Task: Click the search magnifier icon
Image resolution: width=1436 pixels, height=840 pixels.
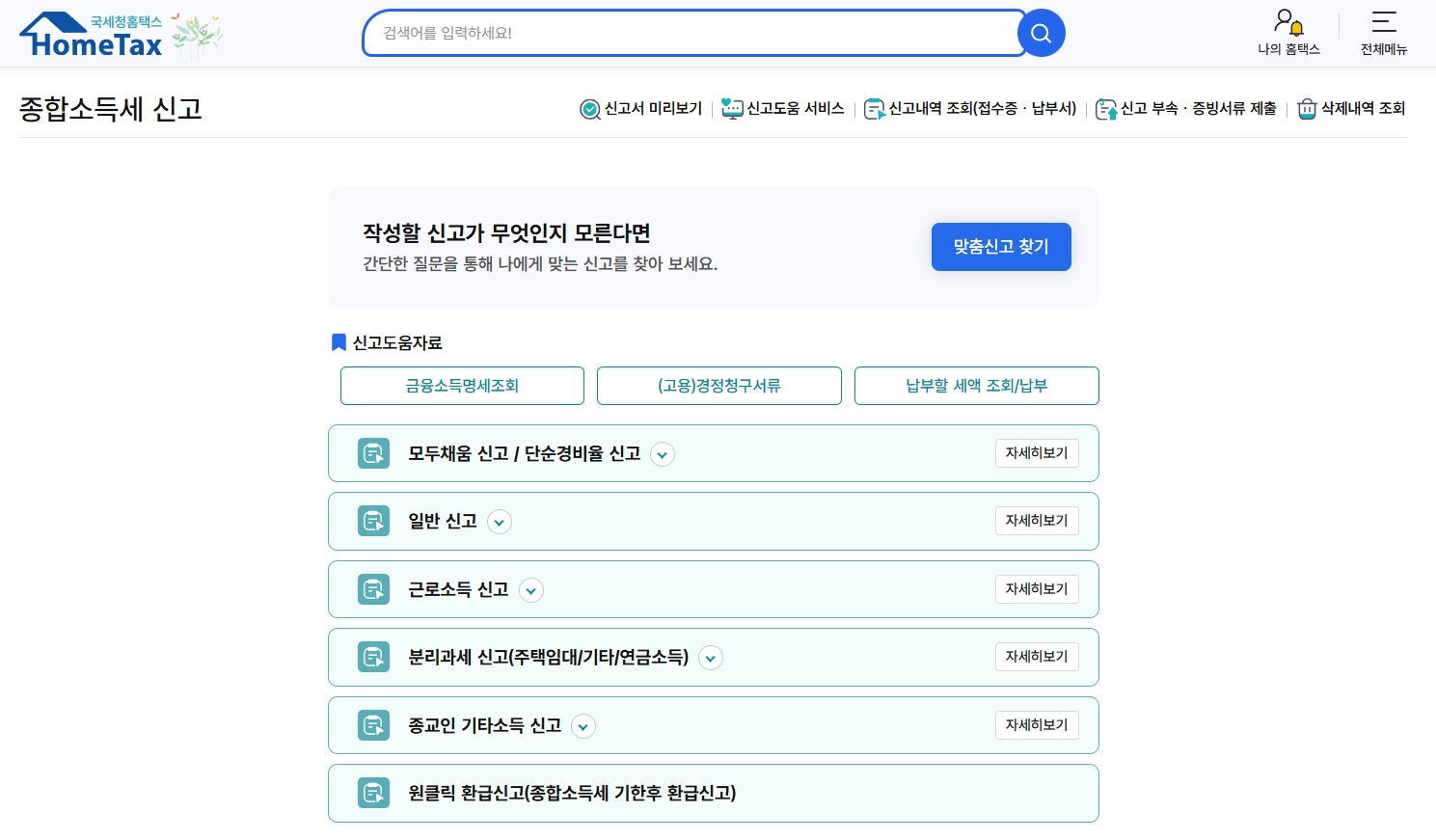Action: coord(1041,33)
